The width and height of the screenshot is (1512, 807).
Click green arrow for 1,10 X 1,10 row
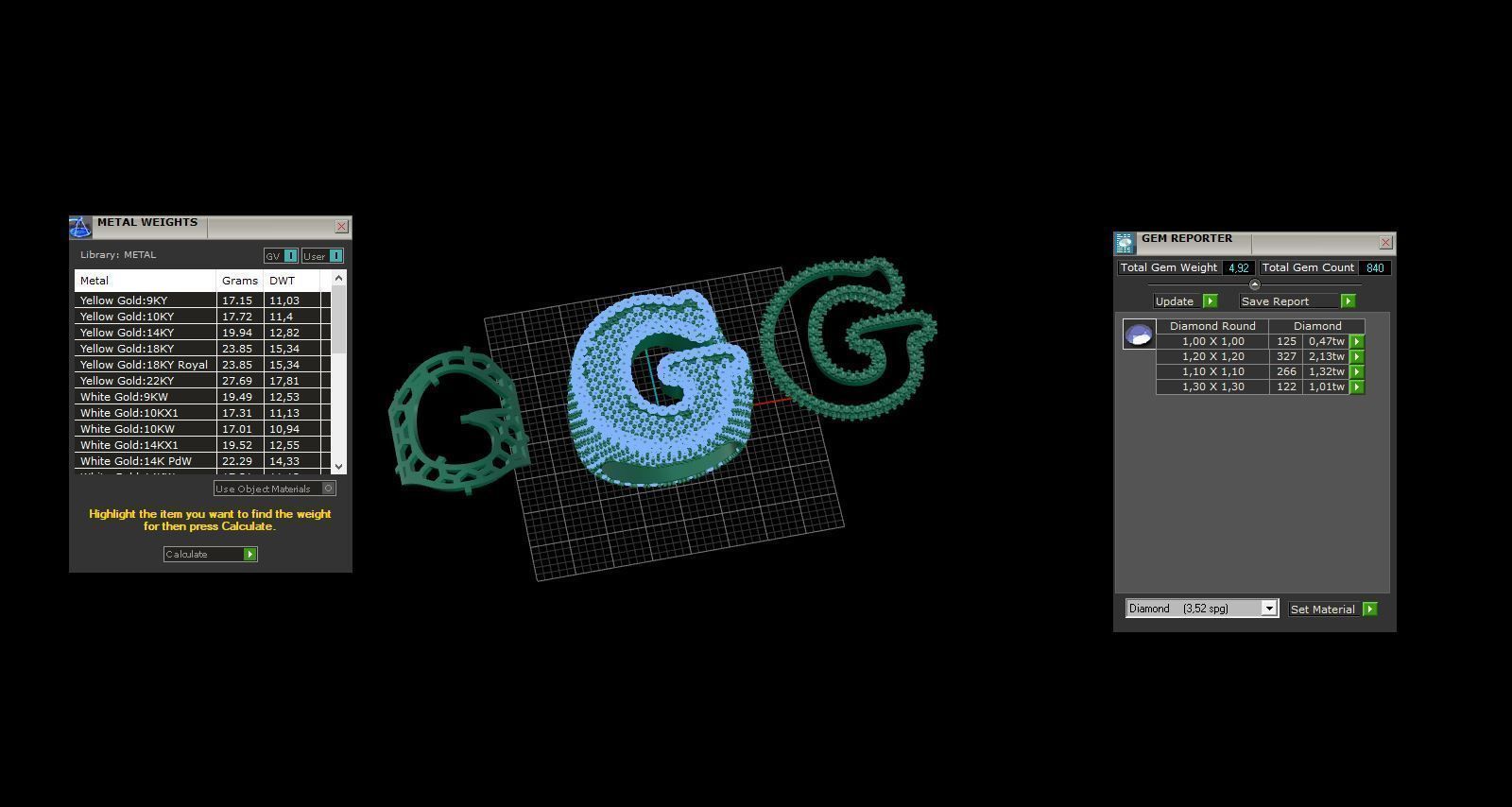pos(1357,371)
